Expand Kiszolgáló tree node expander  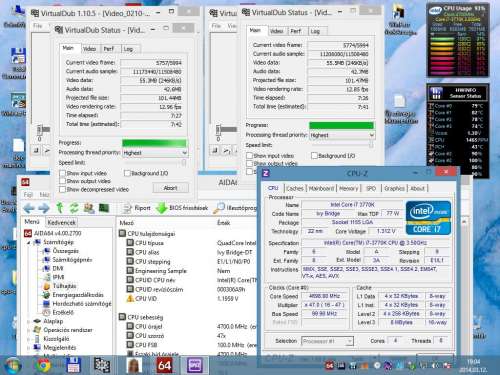click(x=29, y=339)
